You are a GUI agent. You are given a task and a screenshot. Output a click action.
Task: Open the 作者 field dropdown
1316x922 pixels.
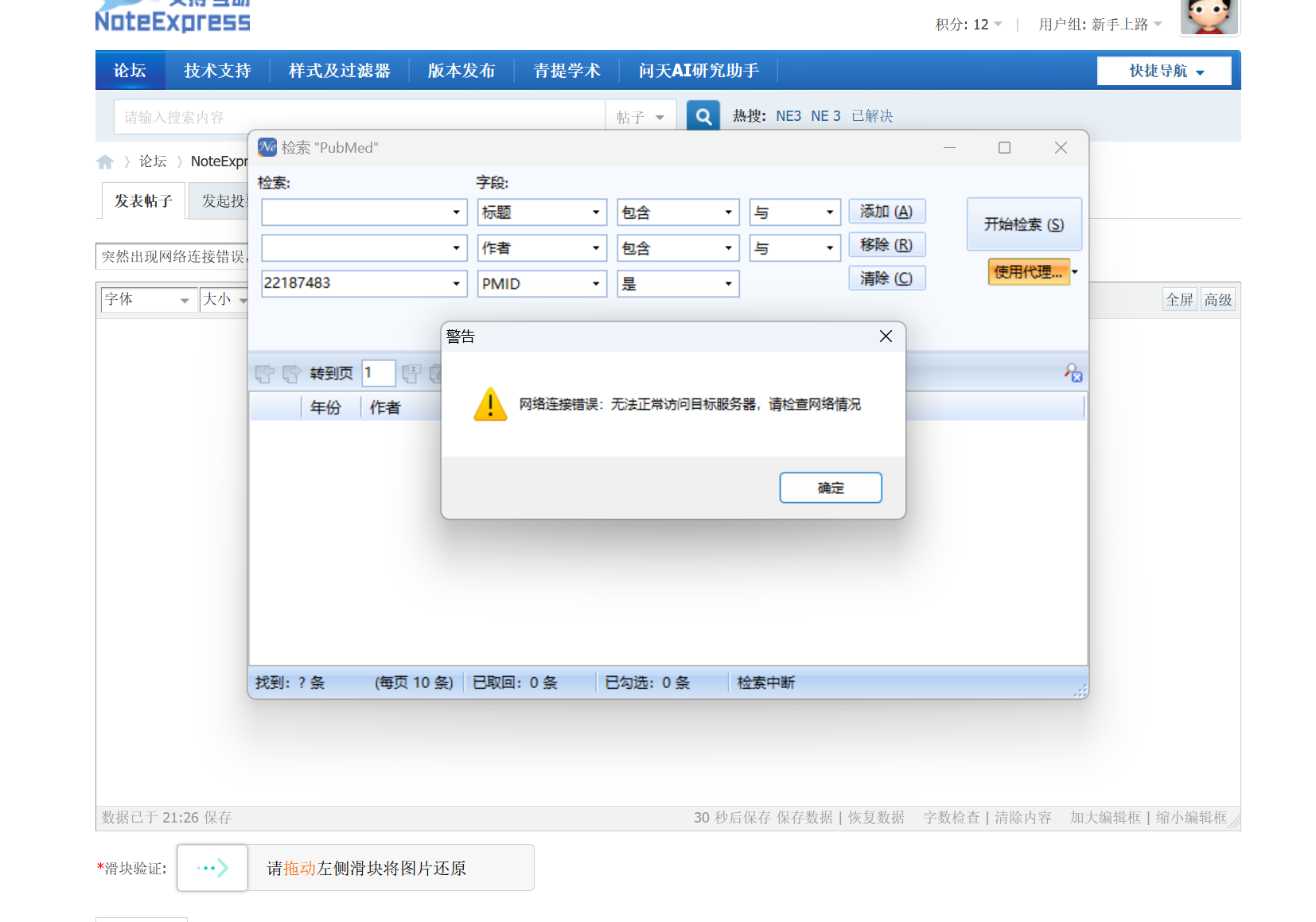(x=596, y=248)
